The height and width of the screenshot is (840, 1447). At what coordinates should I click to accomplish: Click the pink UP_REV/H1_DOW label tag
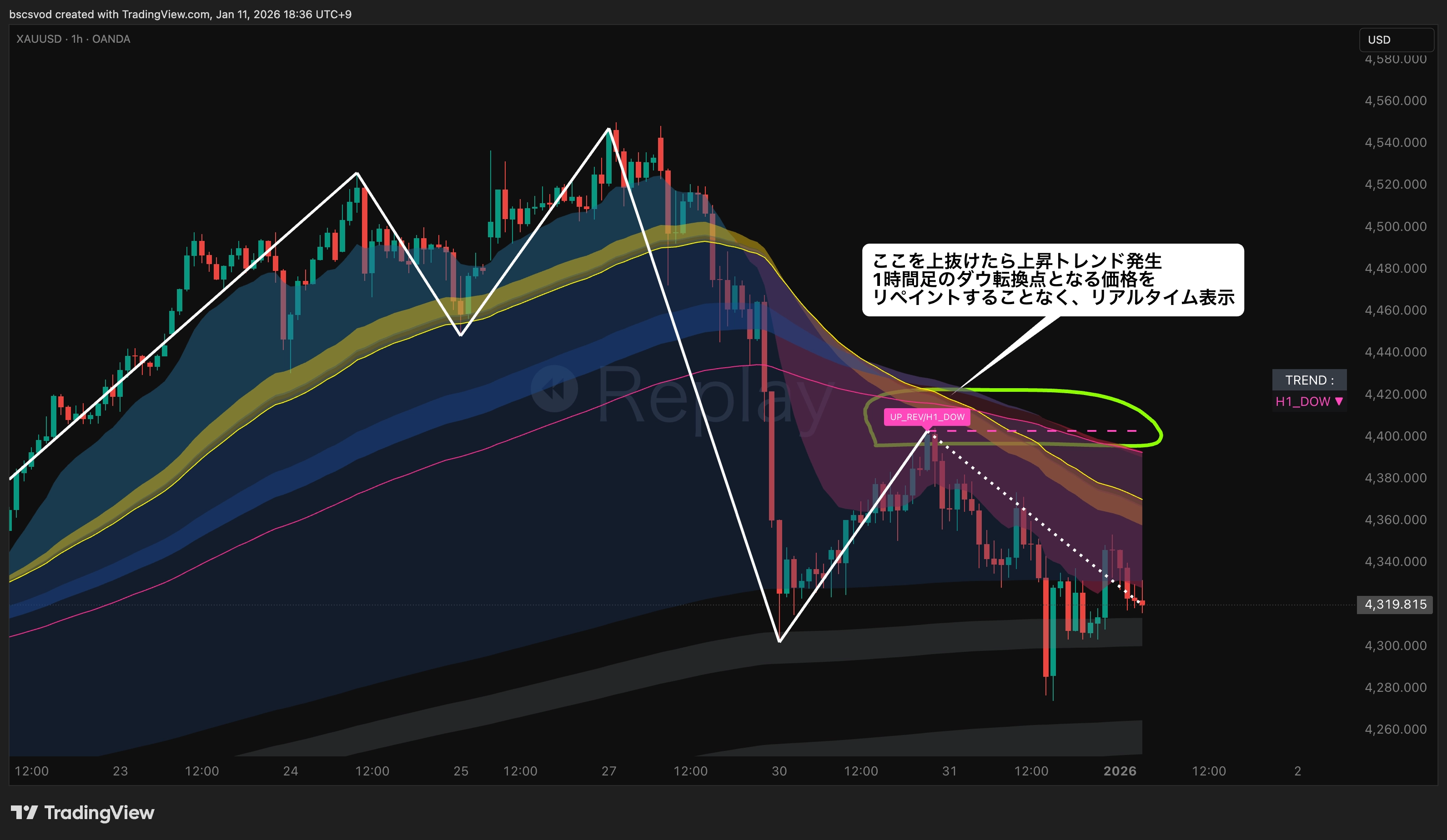click(x=927, y=416)
